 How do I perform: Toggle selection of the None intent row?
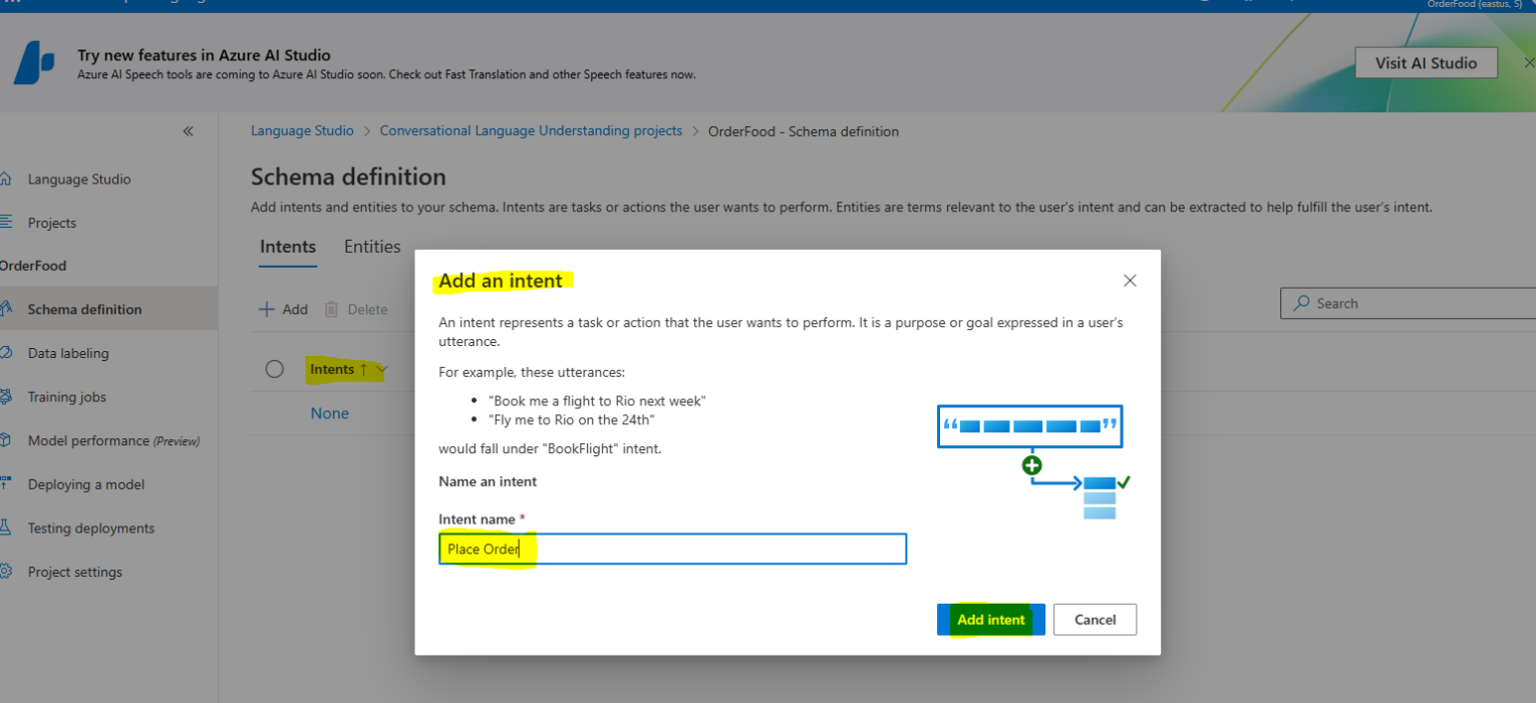[275, 413]
